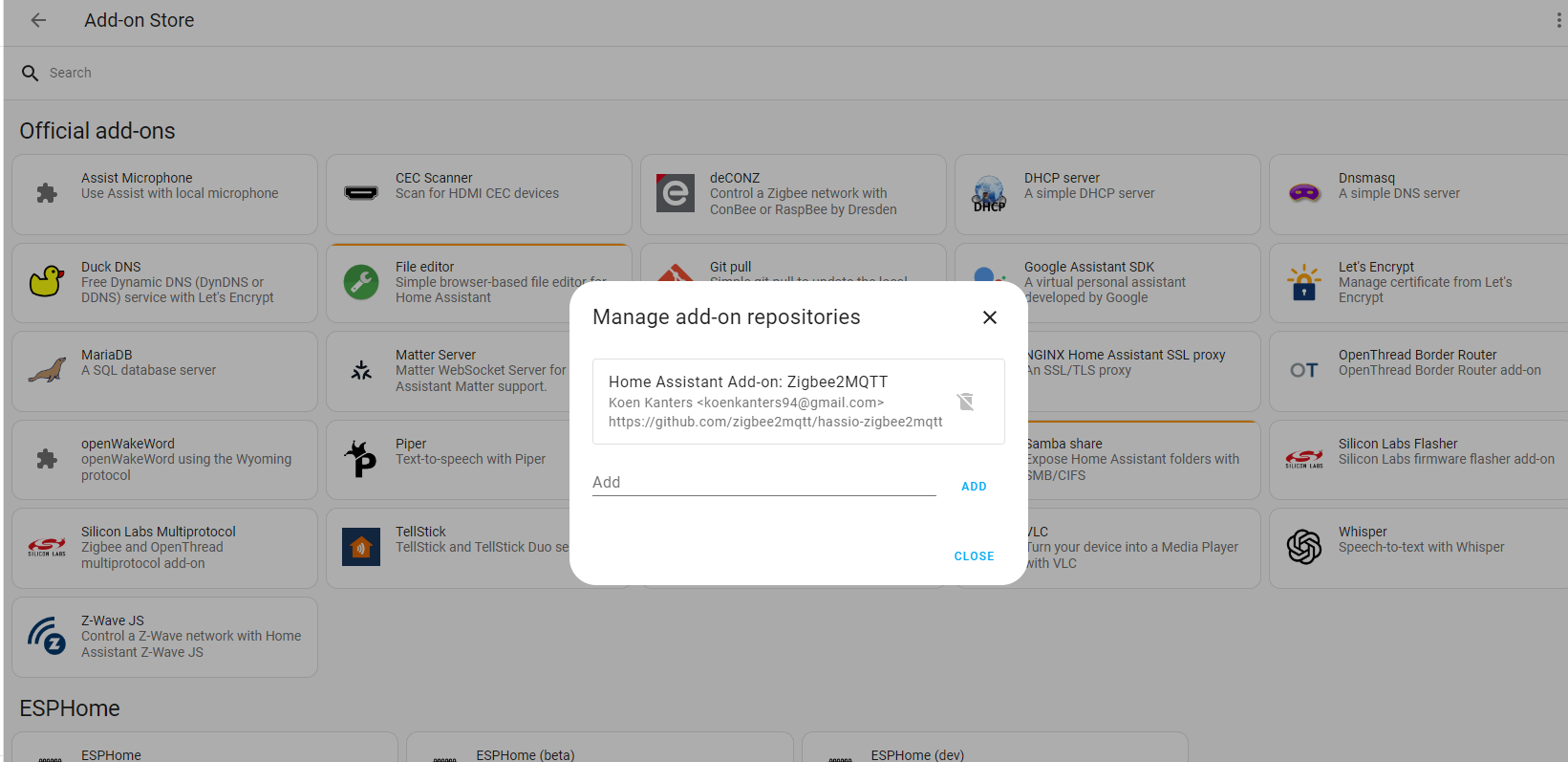Viewport: 1568px width, 762px height.
Task: Click the OpenThread Border Router OT icon
Action: pyautogui.click(x=1304, y=371)
